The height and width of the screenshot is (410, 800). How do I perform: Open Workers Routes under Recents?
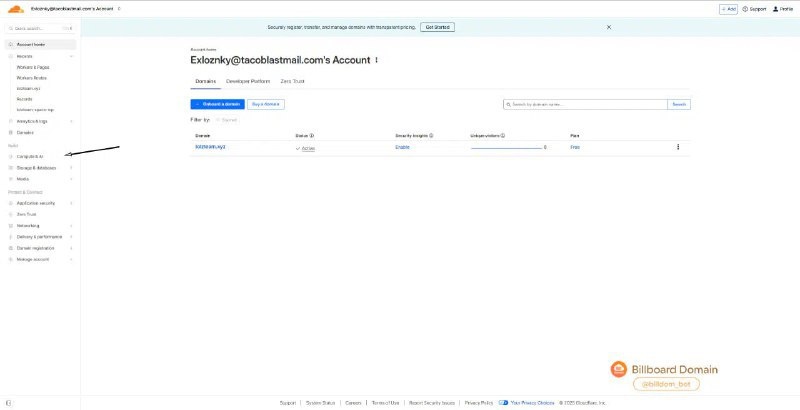pos(32,78)
